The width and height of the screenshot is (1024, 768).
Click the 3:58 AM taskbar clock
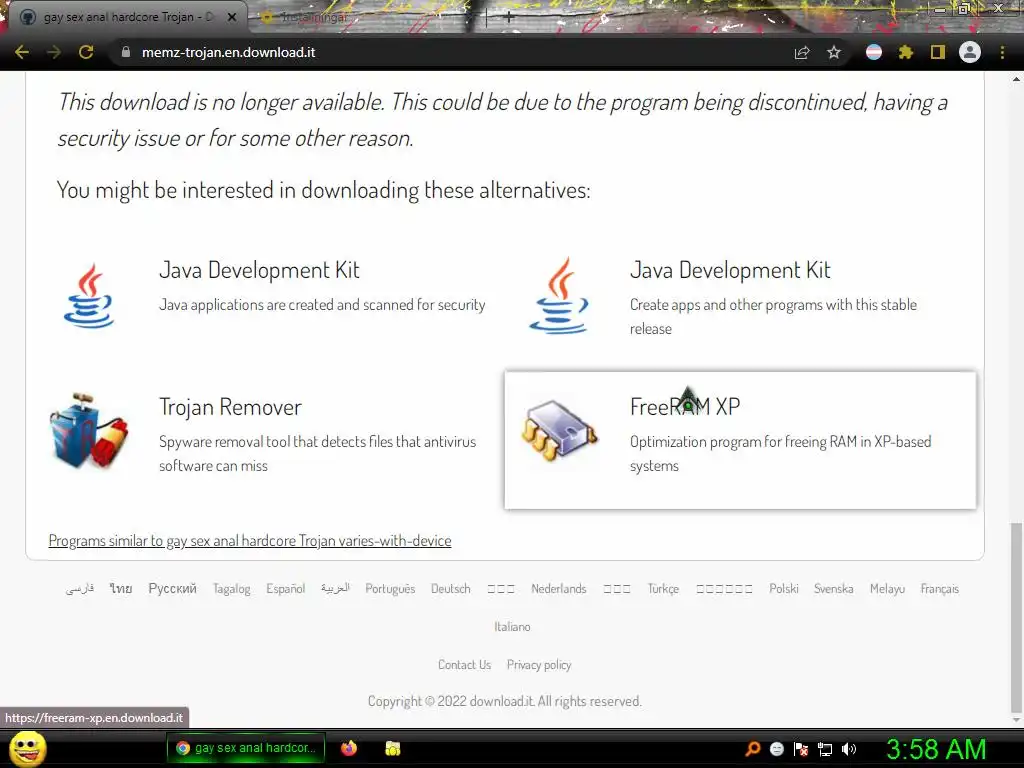[936, 749]
